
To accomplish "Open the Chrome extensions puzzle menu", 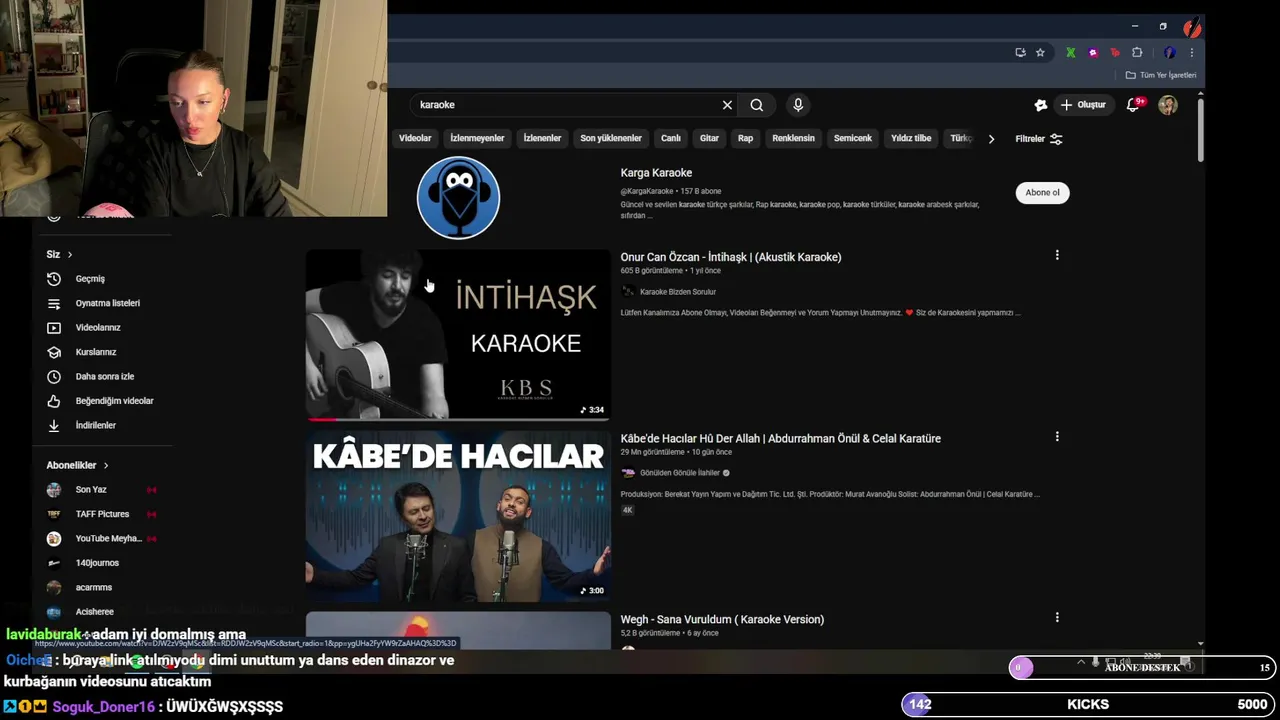I will pyautogui.click(x=1137, y=53).
